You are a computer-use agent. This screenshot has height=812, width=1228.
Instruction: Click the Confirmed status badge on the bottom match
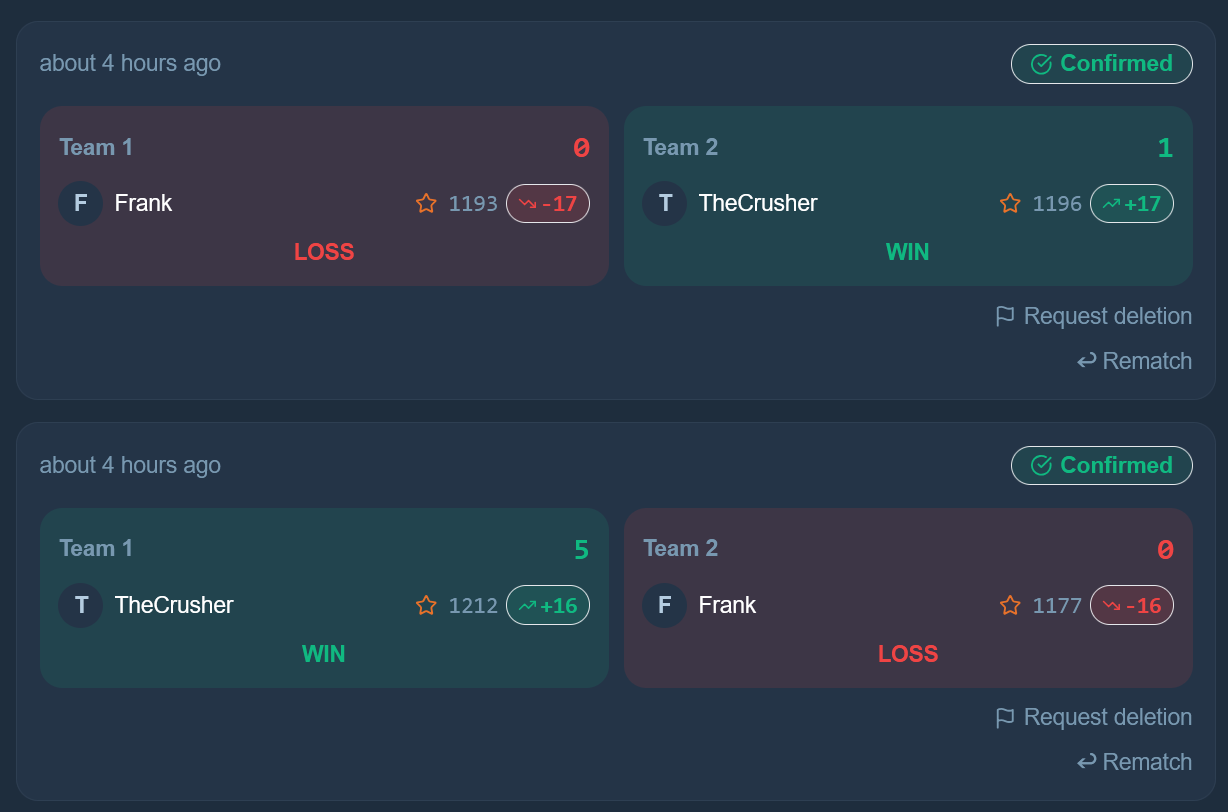point(1102,465)
